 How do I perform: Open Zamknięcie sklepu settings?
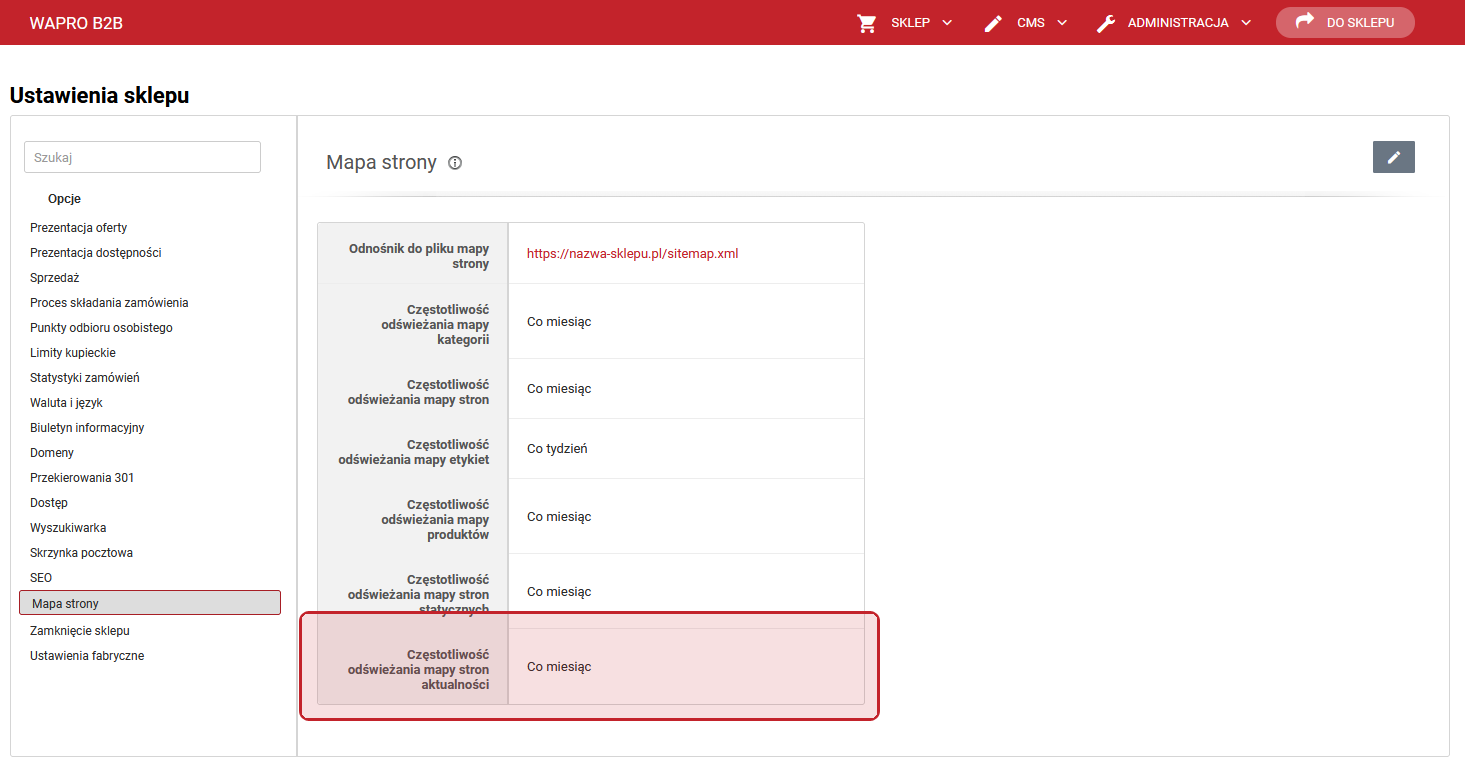pyautogui.click(x=80, y=631)
